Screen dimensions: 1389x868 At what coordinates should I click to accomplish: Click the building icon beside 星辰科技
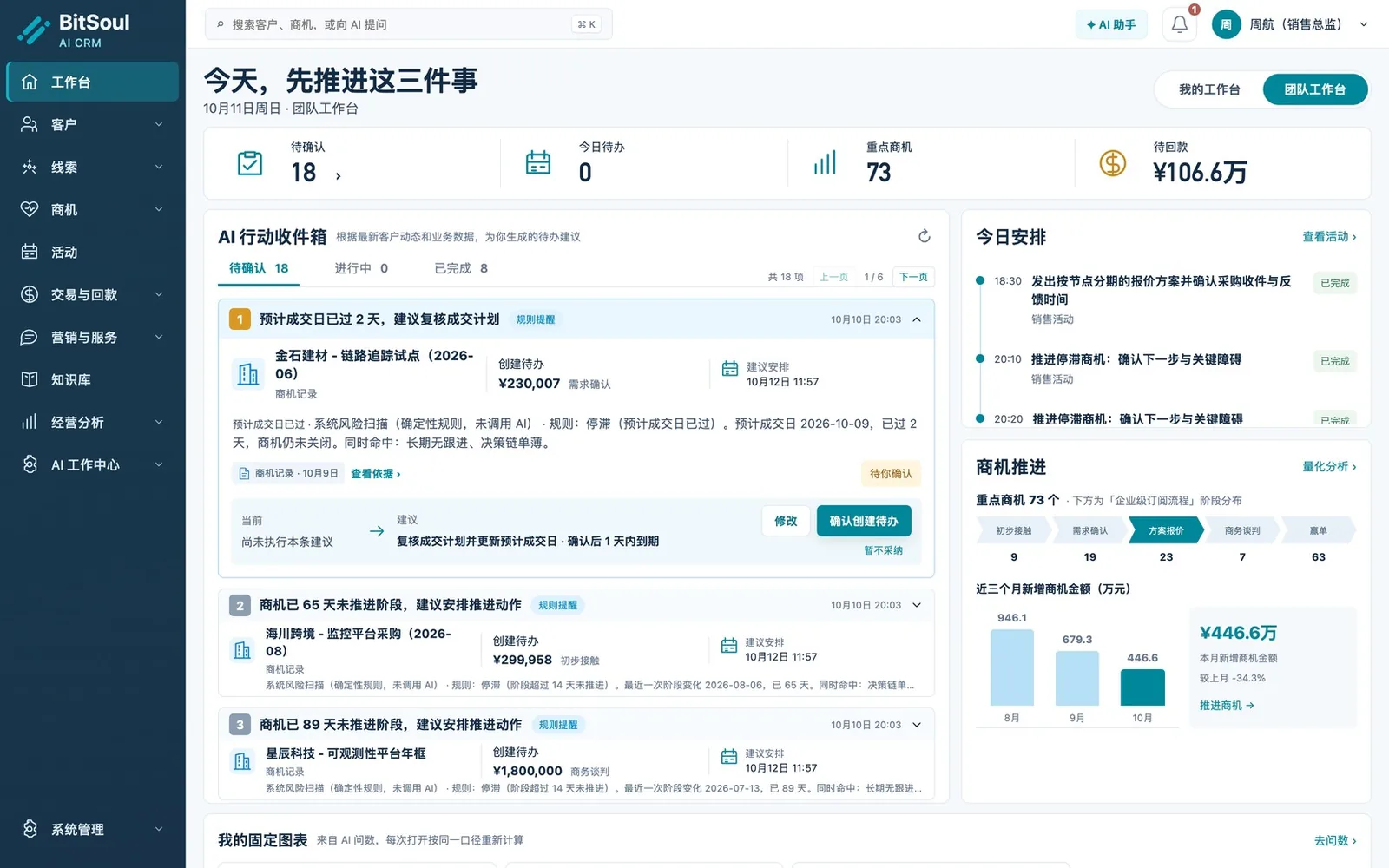[242, 761]
